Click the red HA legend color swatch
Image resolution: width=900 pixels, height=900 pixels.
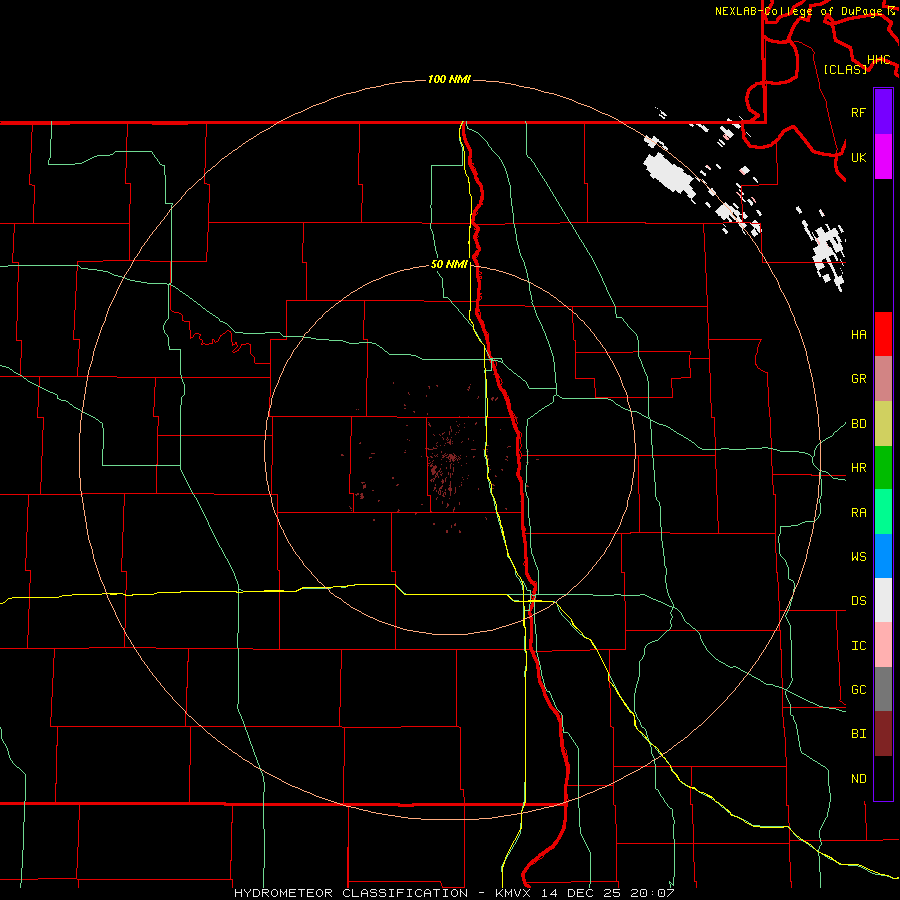coord(883,334)
